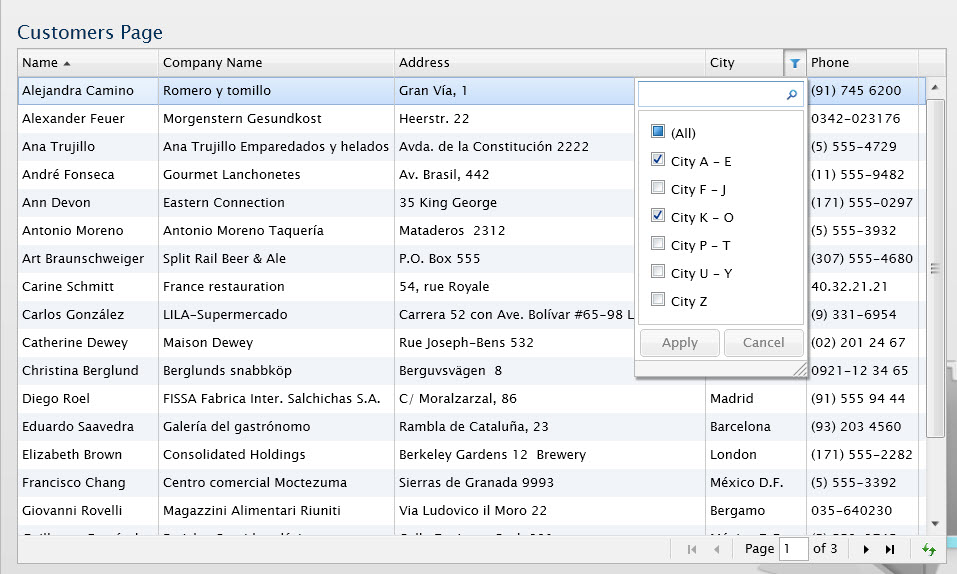957x574 pixels.
Task: Go to the previous page icon
Action: 716,549
